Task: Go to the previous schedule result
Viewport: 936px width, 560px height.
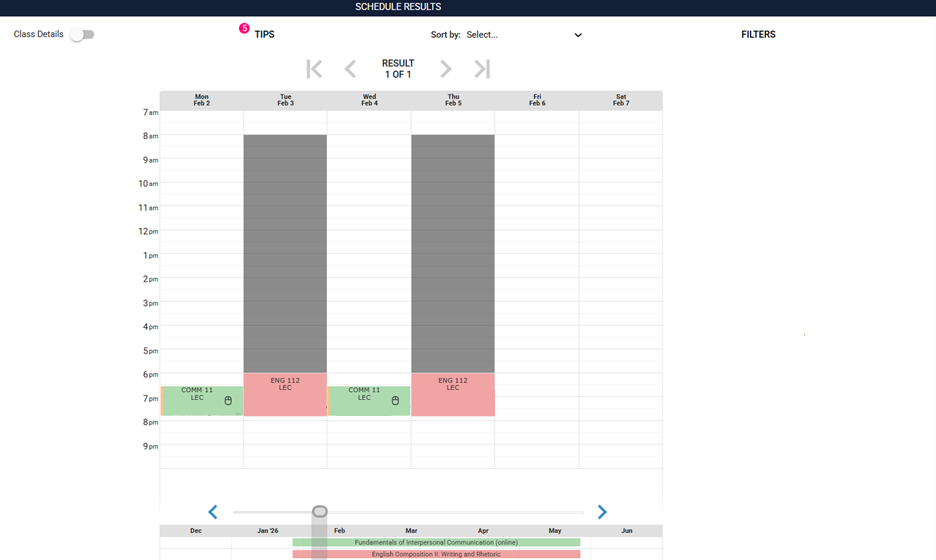Action: pos(350,69)
